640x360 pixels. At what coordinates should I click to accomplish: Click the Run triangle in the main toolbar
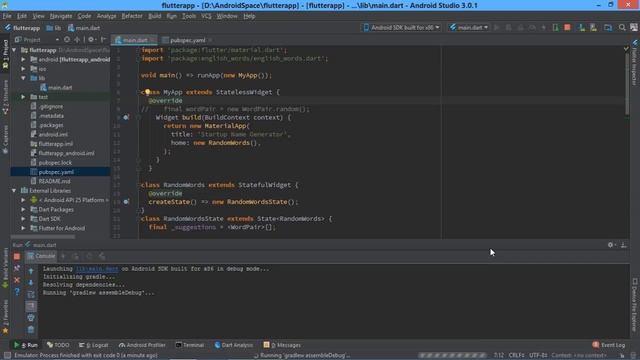[x=497, y=27]
